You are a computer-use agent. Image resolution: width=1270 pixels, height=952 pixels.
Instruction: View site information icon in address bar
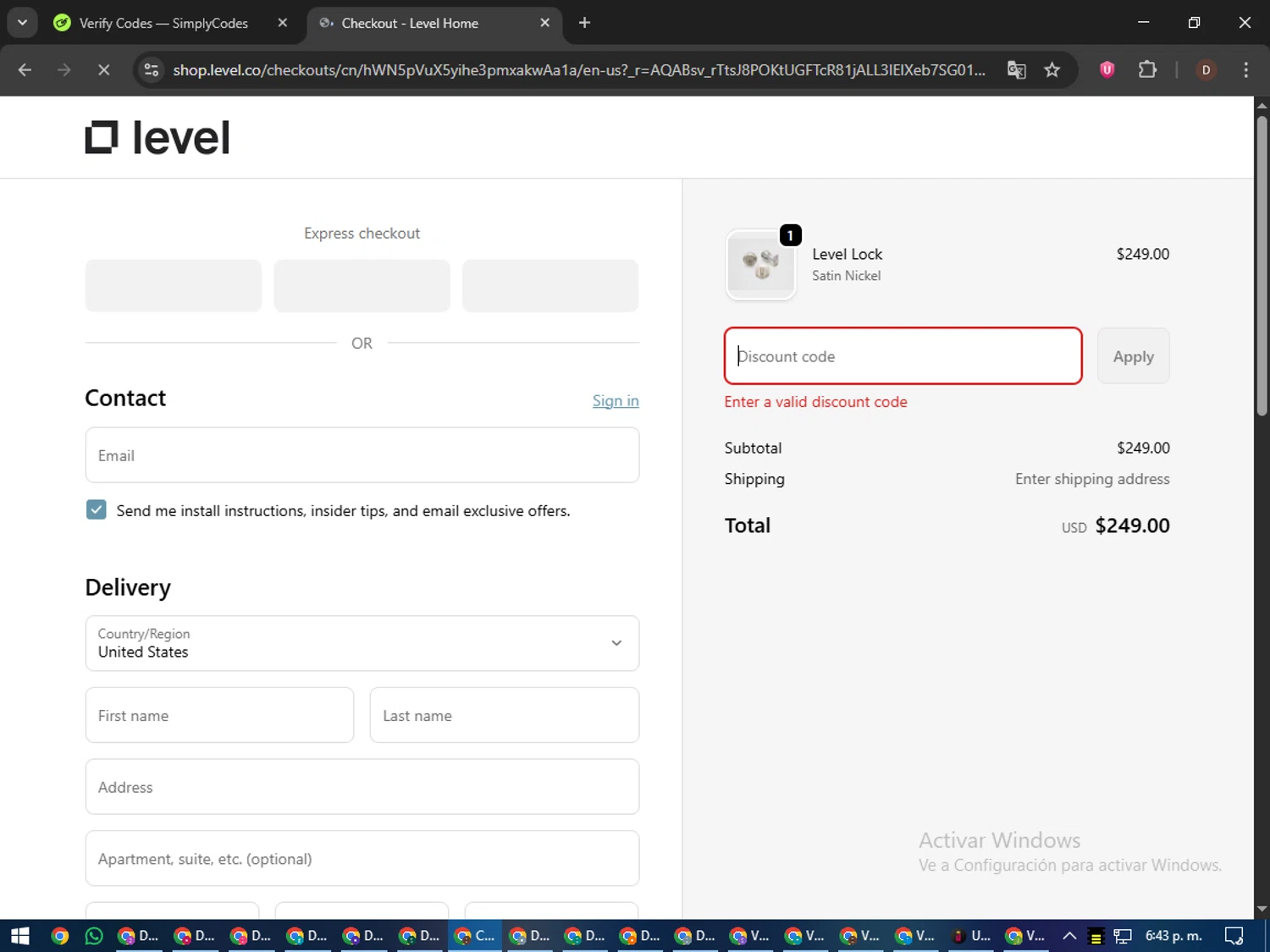(x=152, y=70)
